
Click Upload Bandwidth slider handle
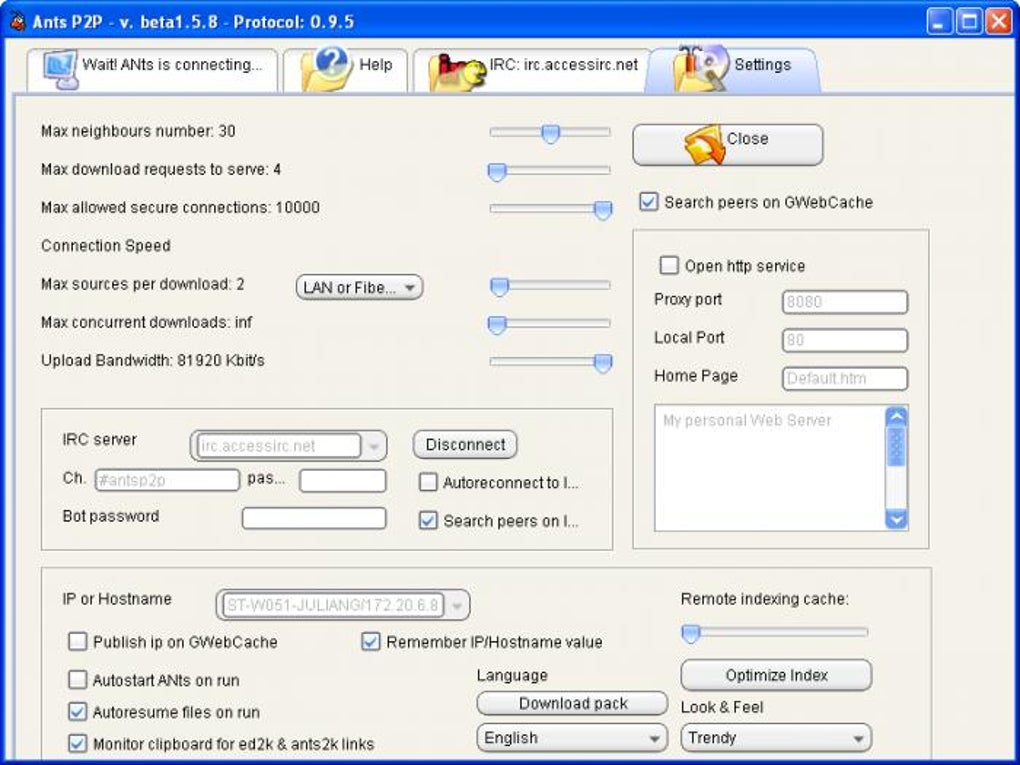(x=603, y=364)
